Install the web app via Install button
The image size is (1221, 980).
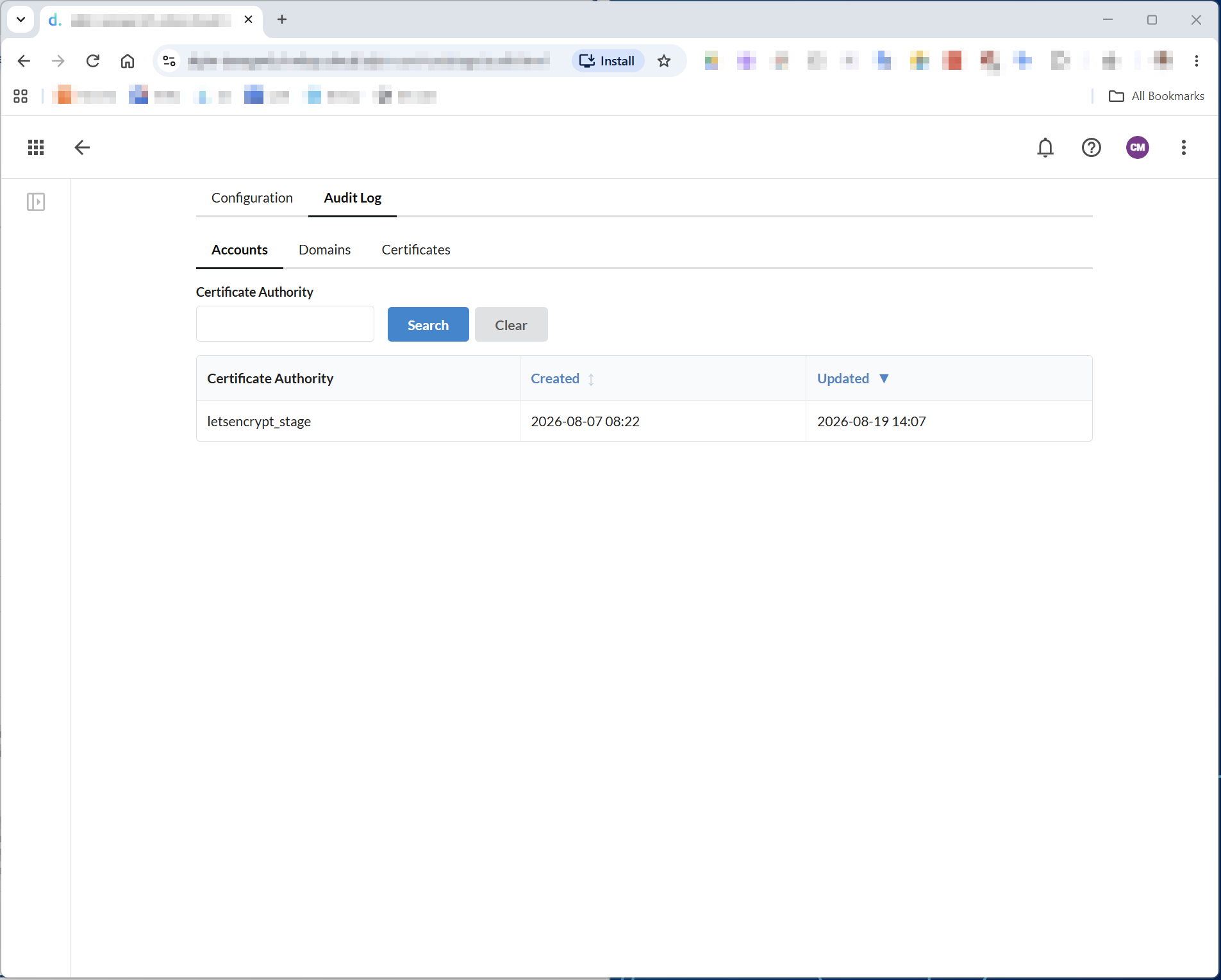point(607,61)
